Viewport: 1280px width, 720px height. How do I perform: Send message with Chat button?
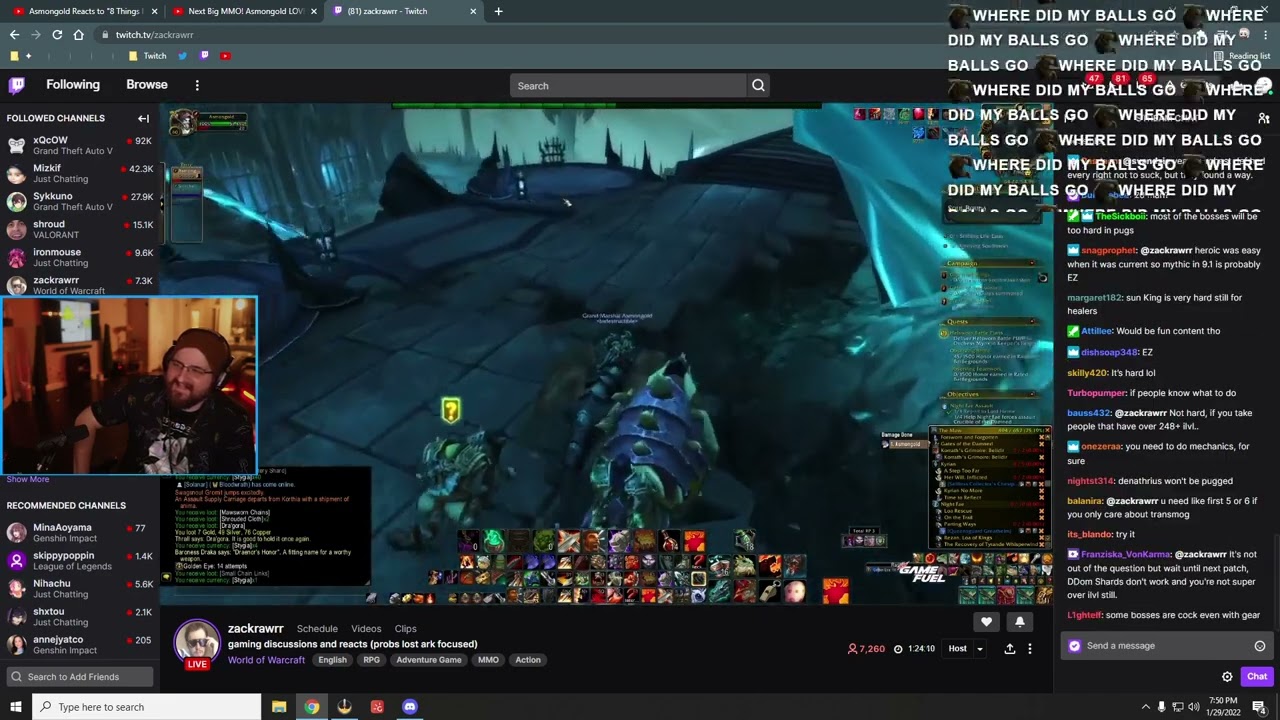[x=1257, y=677]
